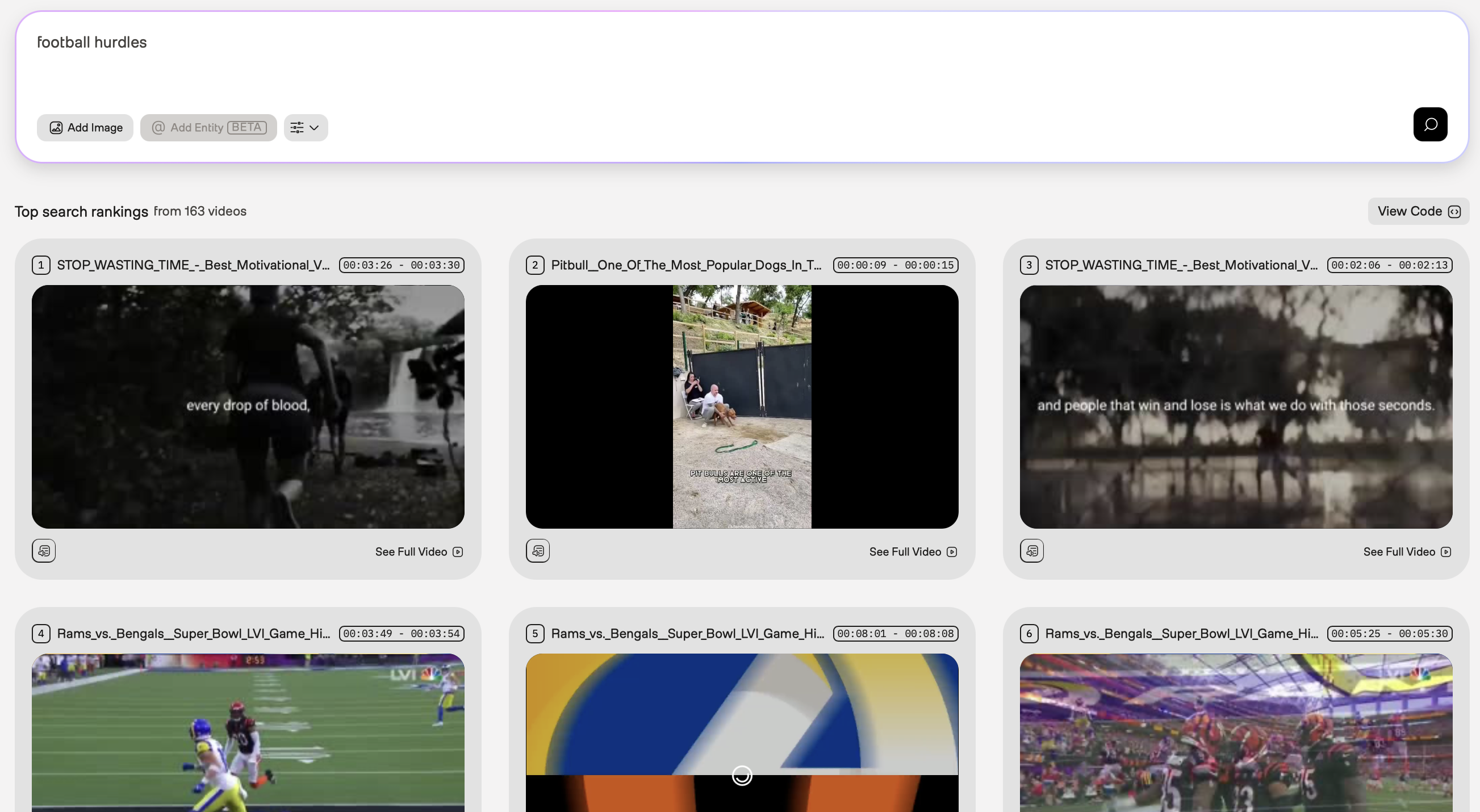Image resolution: width=1480 pixels, height=812 pixels.
Task: Open View Code panel
Action: [1418, 211]
